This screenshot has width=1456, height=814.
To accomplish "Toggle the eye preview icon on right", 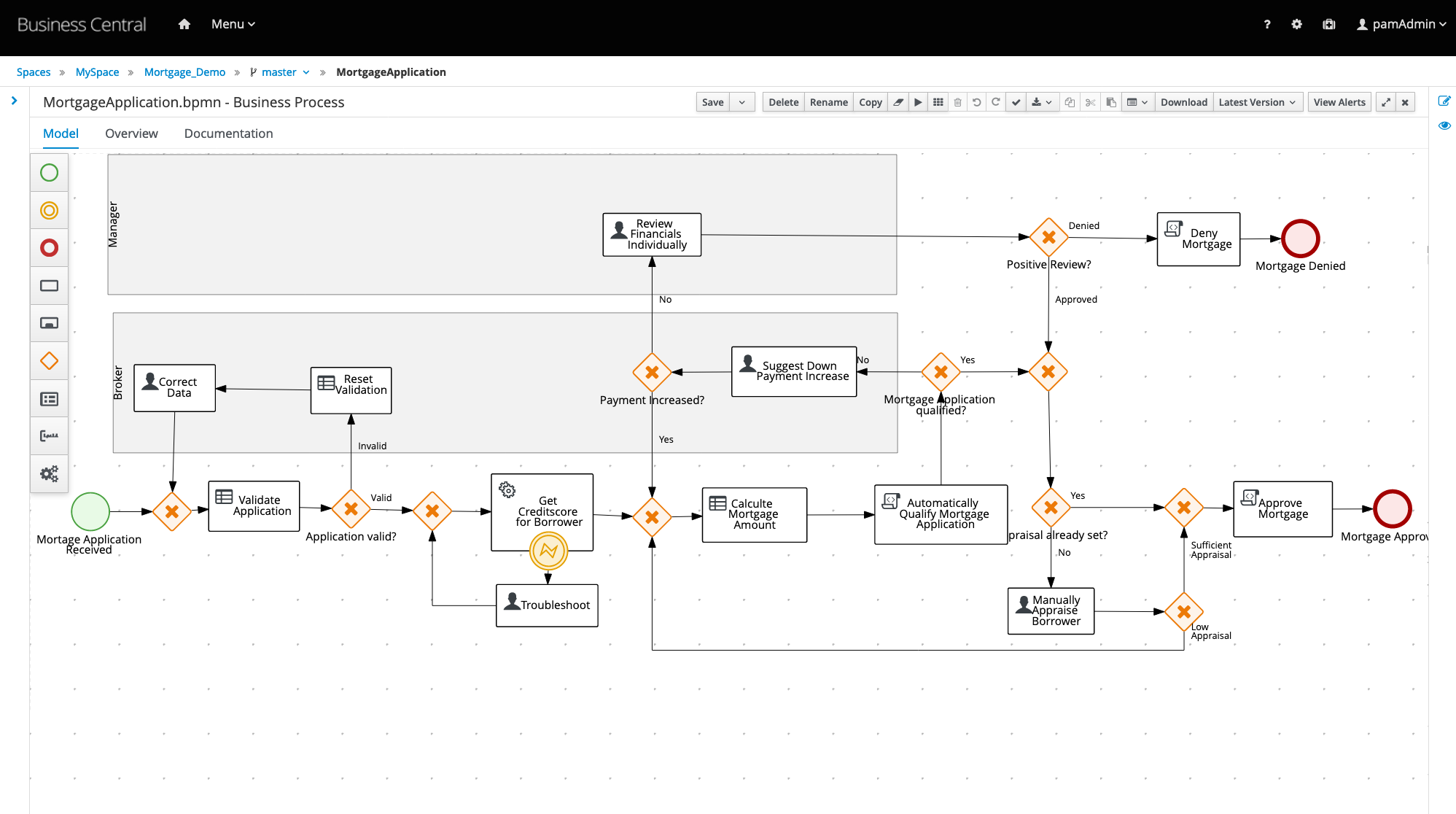I will click(1444, 125).
